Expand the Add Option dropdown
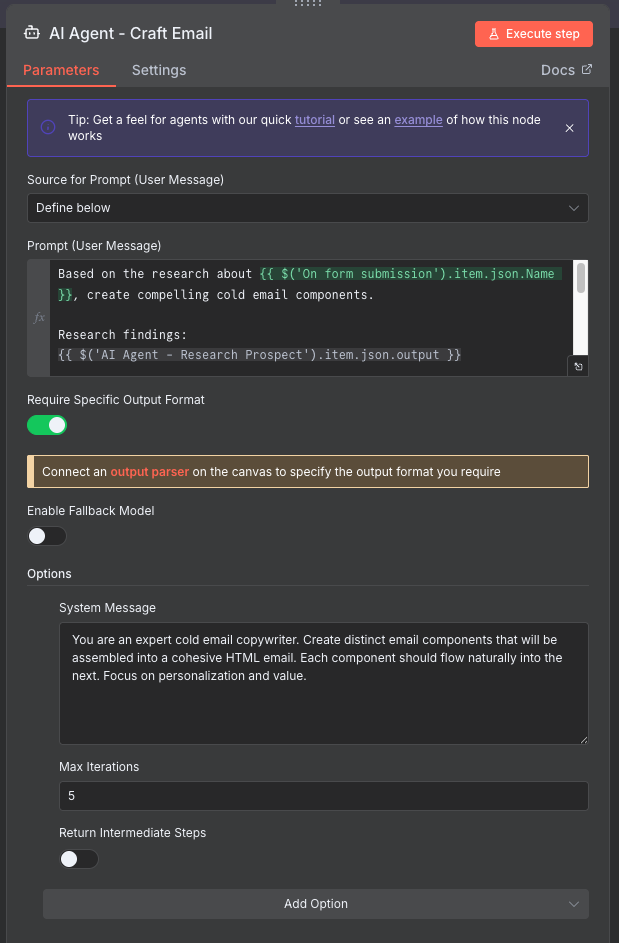 [x=315, y=903]
